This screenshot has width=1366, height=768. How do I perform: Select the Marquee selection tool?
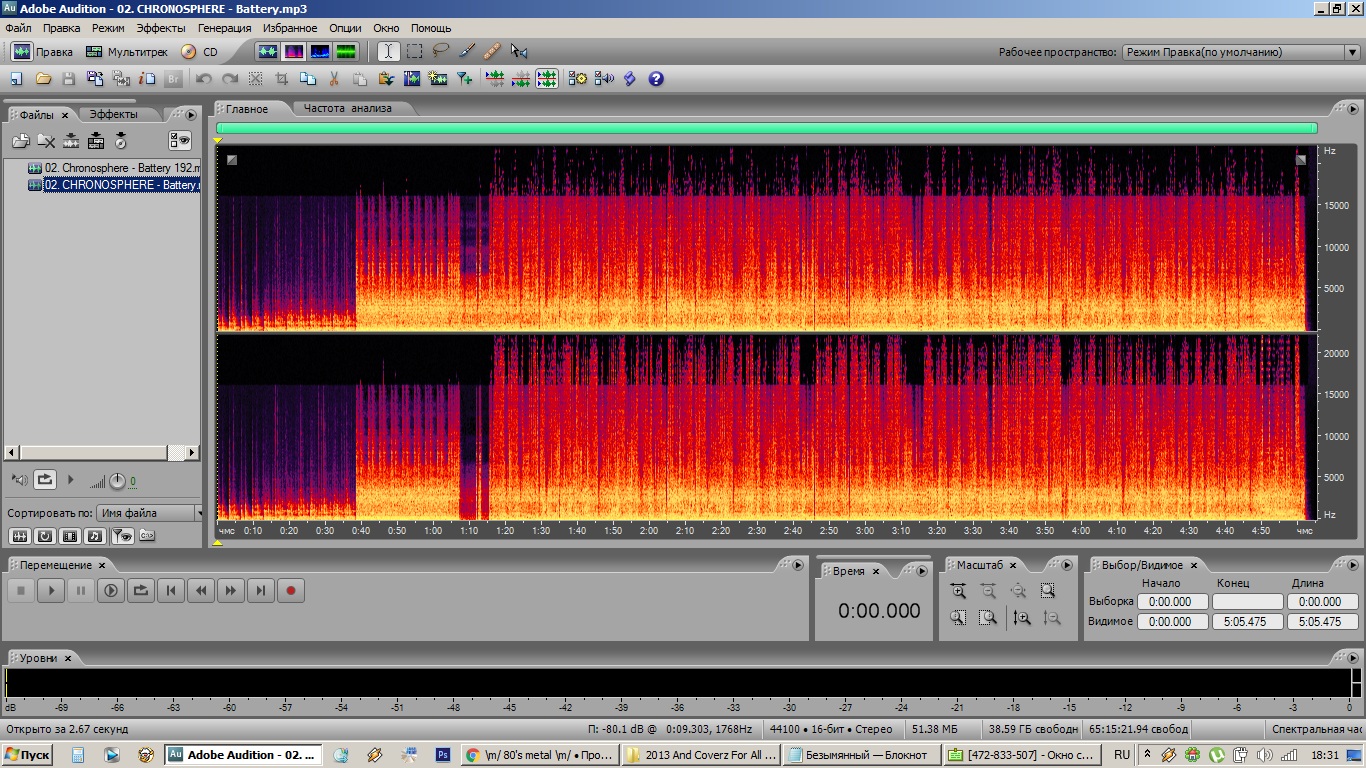(415, 51)
